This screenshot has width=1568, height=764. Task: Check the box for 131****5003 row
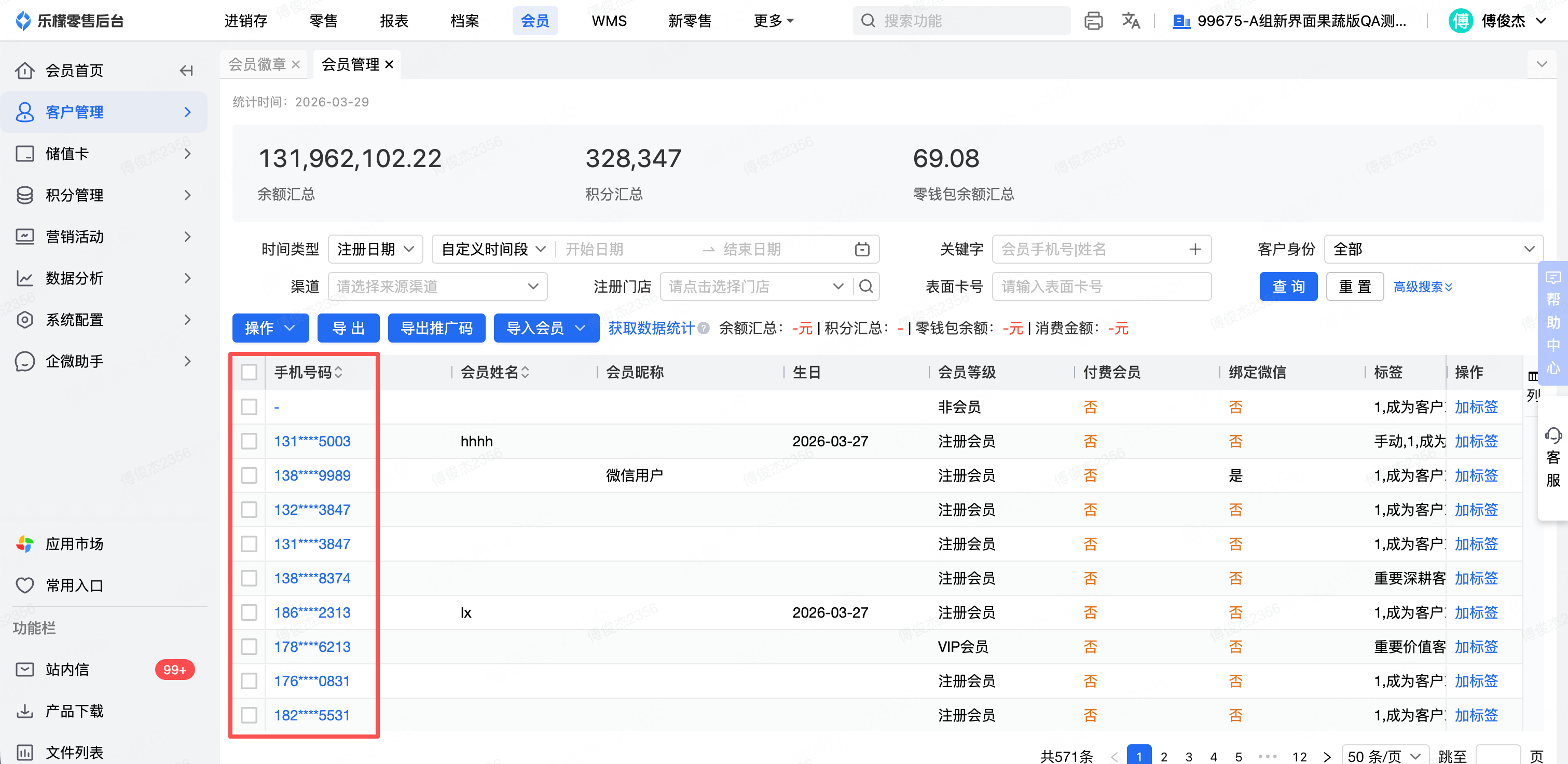249,441
